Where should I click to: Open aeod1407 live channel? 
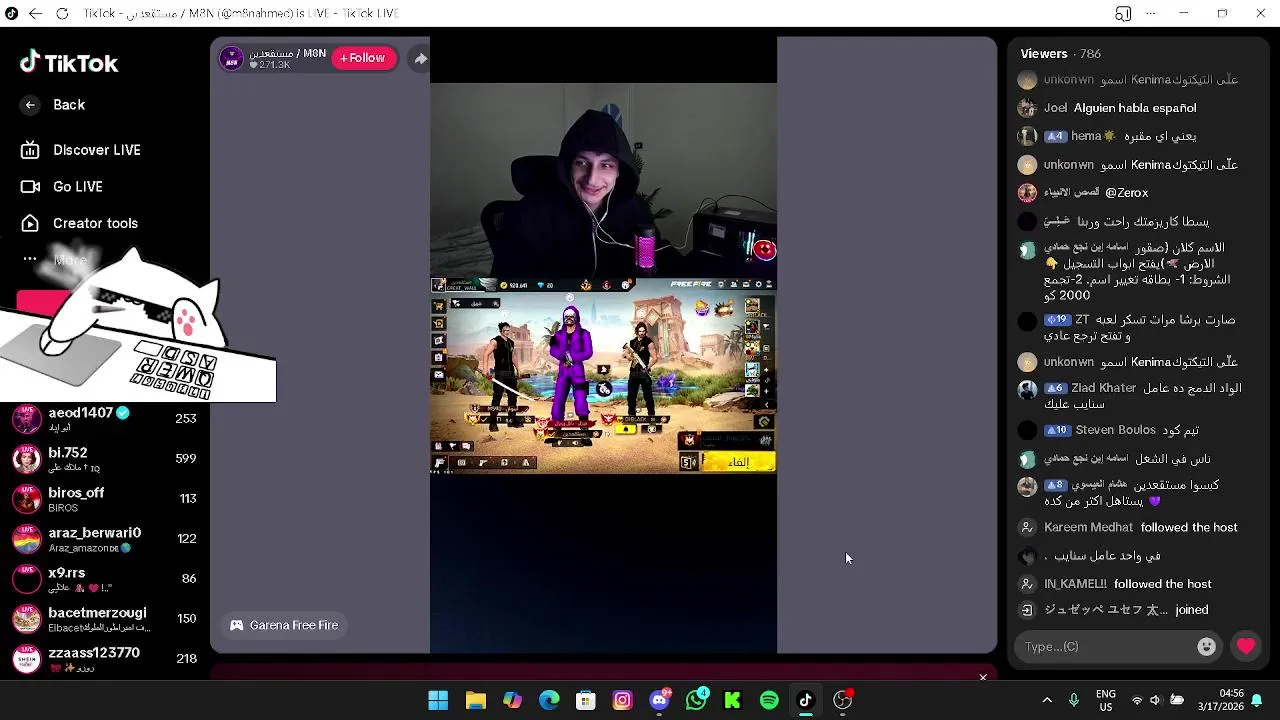click(x=105, y=418)
